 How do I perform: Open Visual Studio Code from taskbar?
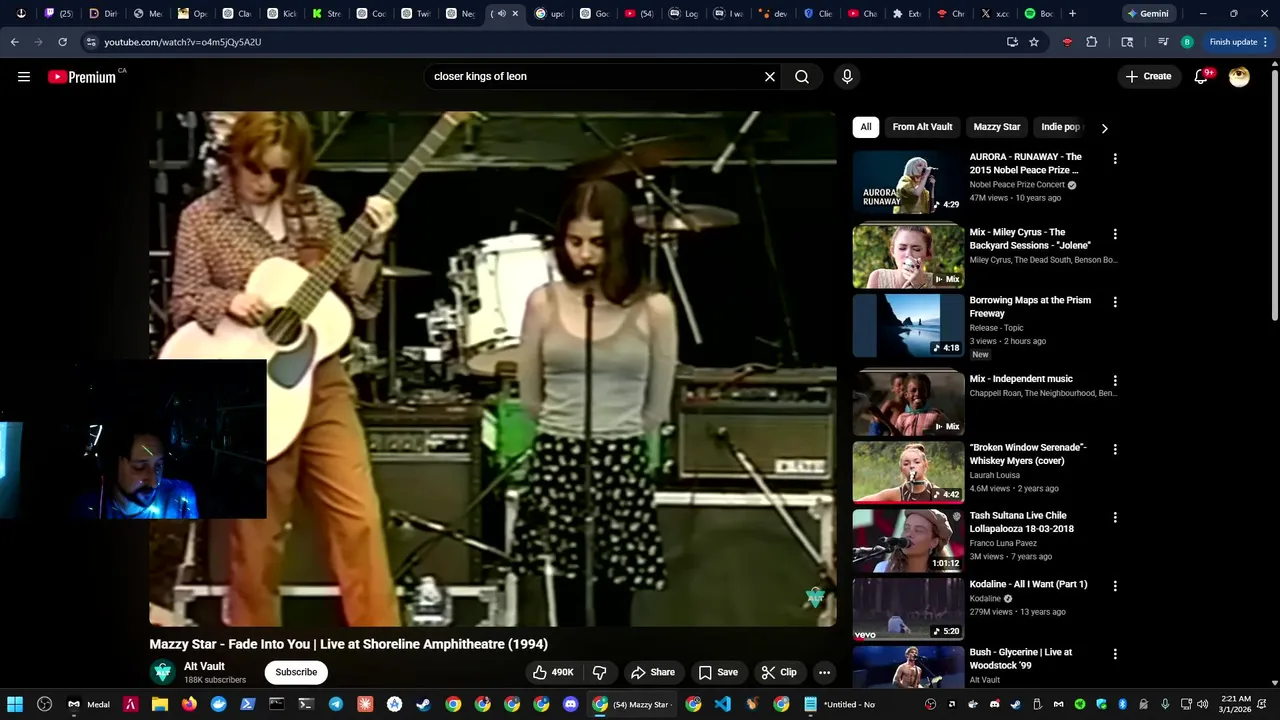click(x=722, y=704)
